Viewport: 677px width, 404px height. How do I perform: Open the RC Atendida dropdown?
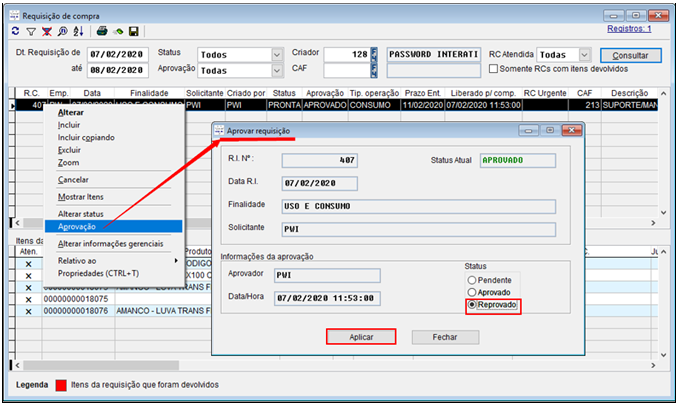point(584,54)
